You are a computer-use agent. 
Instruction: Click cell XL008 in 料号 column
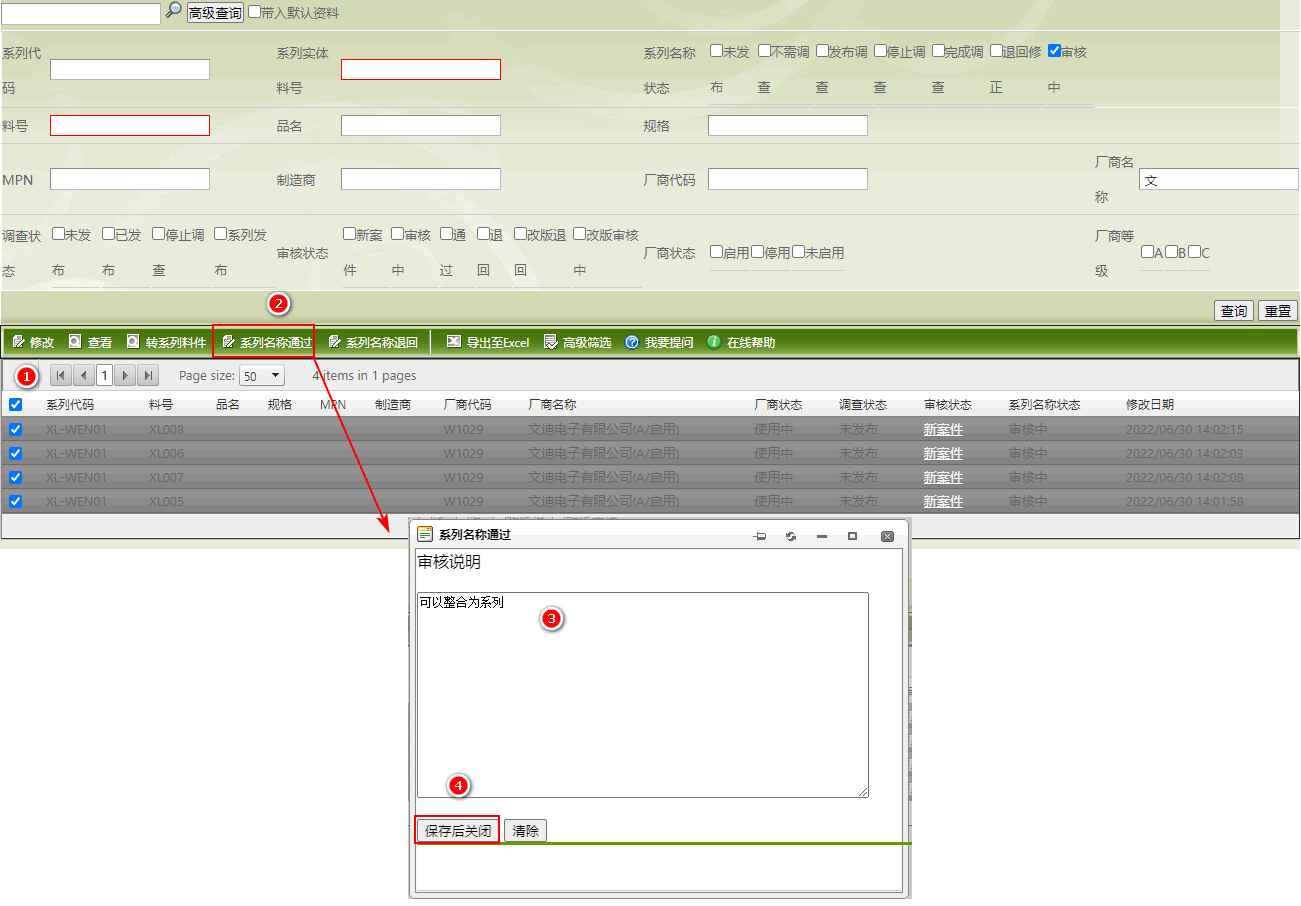166,429
